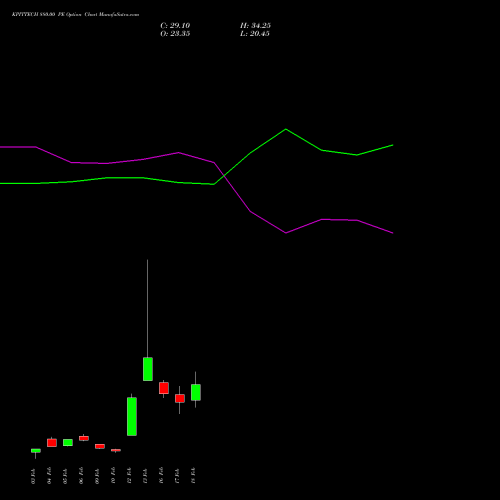Click the purple indicator line trough
The image size is (500, 500).
tap(286, 233)
